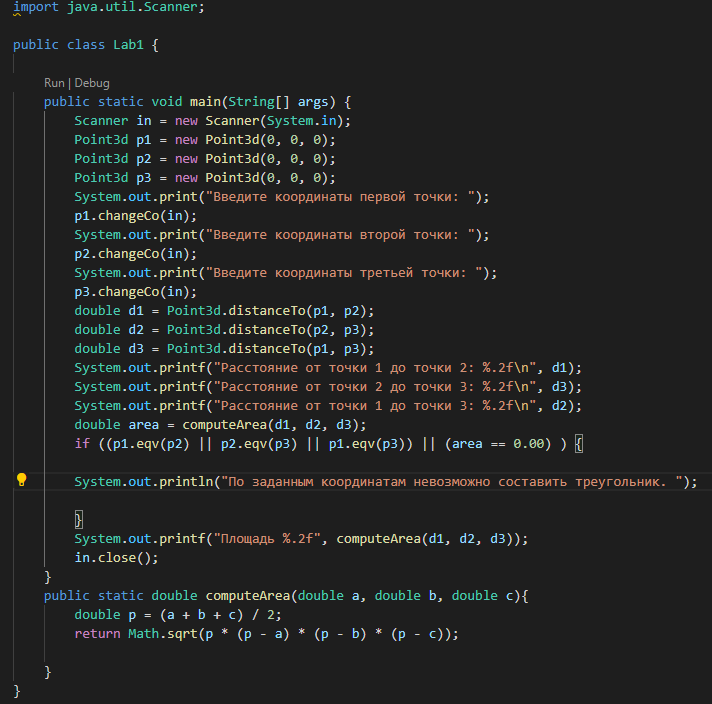Click the p3.changeCo(in) call

click(x=136, y=292)
